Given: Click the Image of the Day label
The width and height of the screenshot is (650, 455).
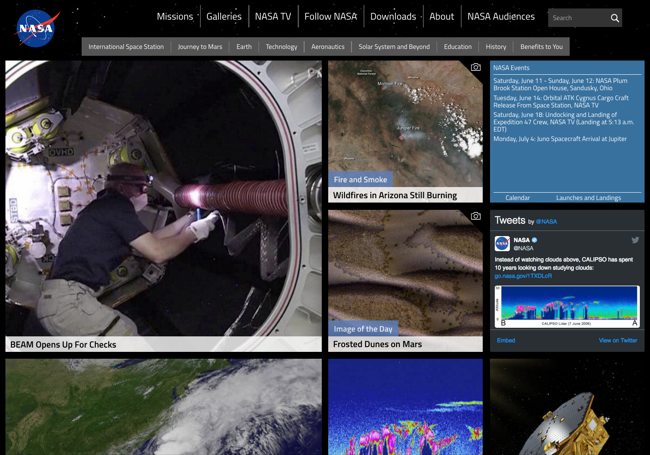Looking at the screenshot, I should pos(363,329).
